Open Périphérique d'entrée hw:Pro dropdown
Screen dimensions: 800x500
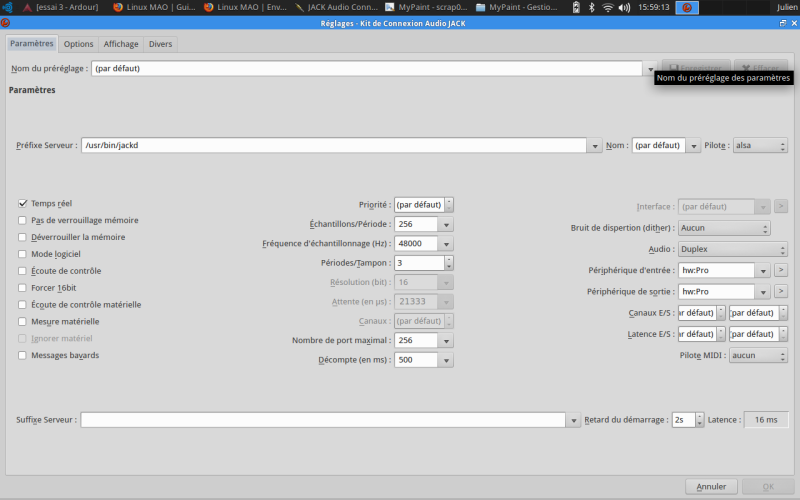763,270
